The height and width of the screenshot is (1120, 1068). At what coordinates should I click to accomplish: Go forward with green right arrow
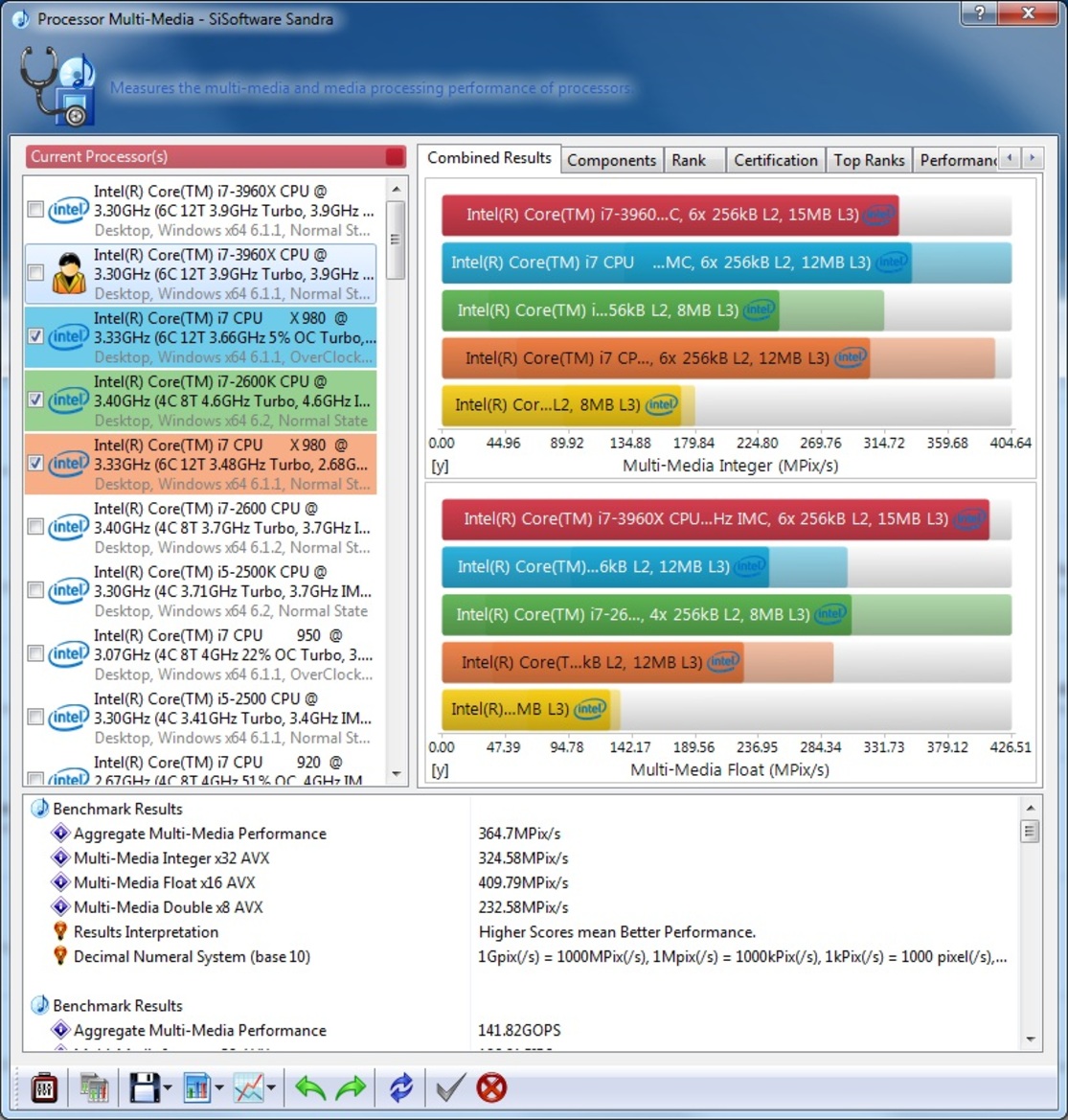point(351,1087)
